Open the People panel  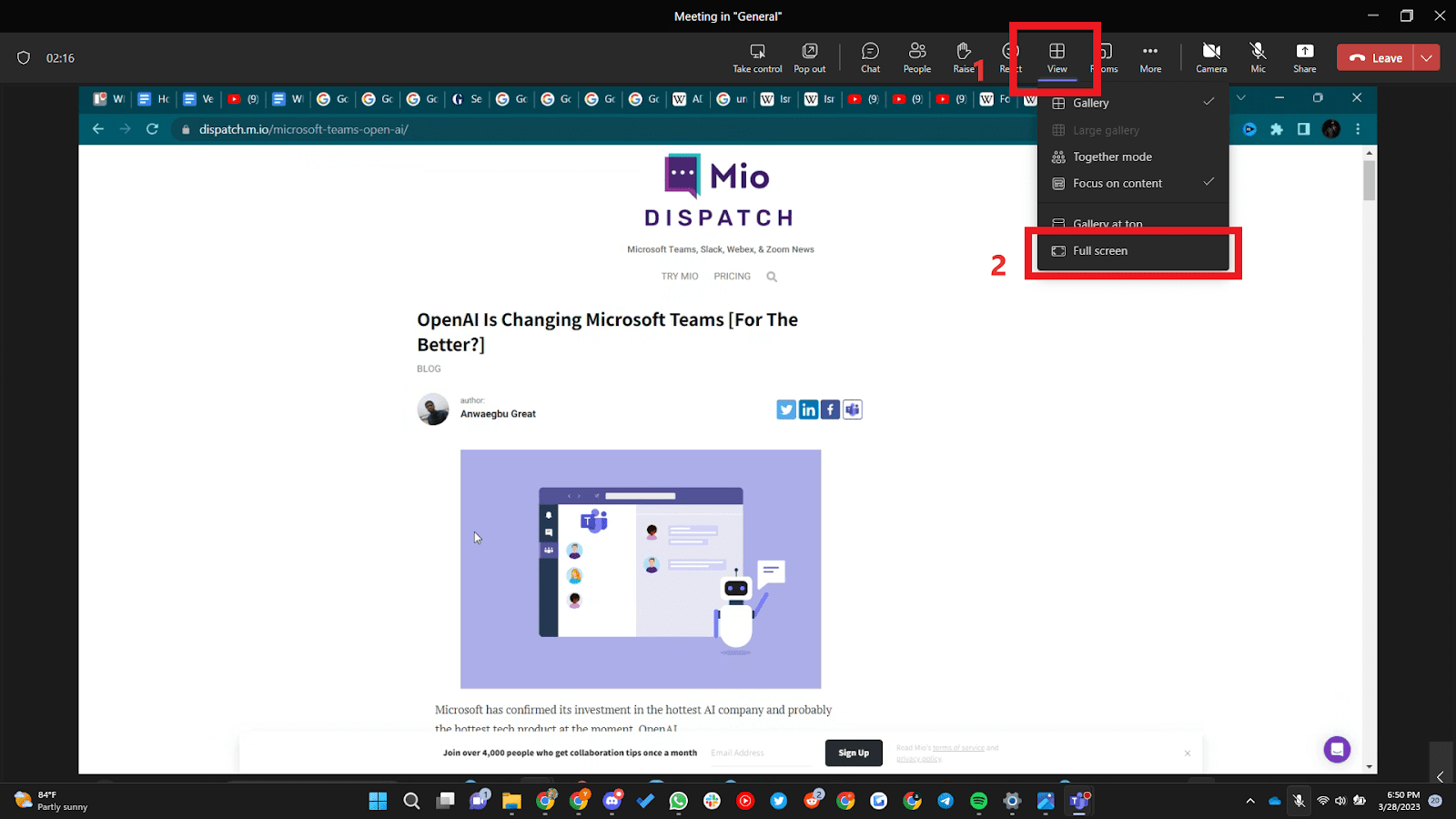pyautogui.click(x=917, y=56)
